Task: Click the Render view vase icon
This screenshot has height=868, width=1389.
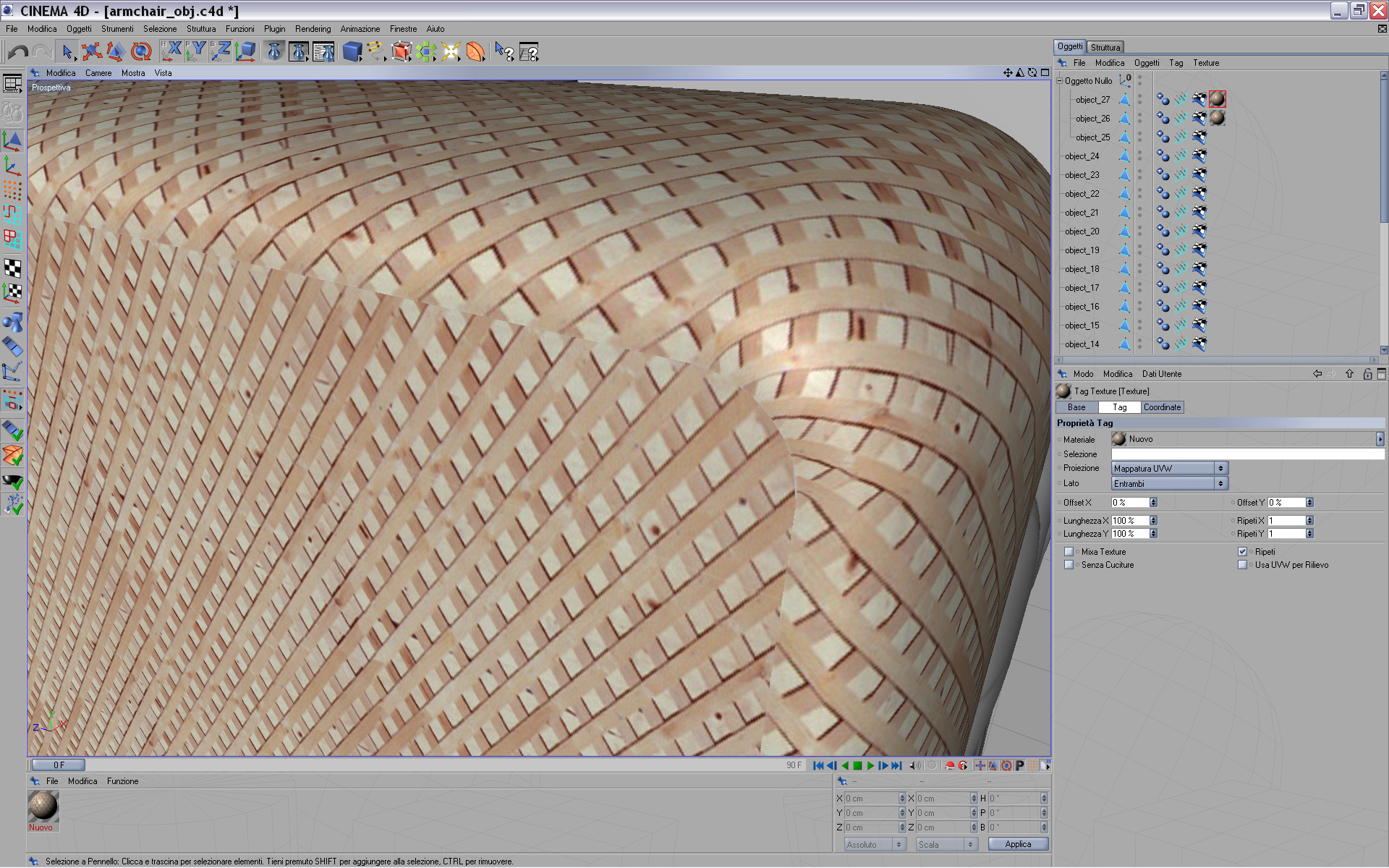Action: (273, 52)
